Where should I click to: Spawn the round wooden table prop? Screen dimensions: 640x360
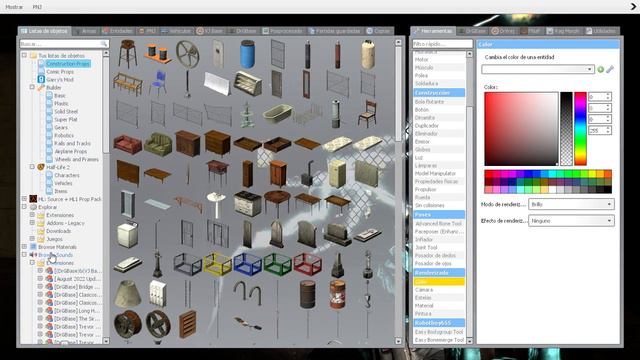click(x=278, y=203)
